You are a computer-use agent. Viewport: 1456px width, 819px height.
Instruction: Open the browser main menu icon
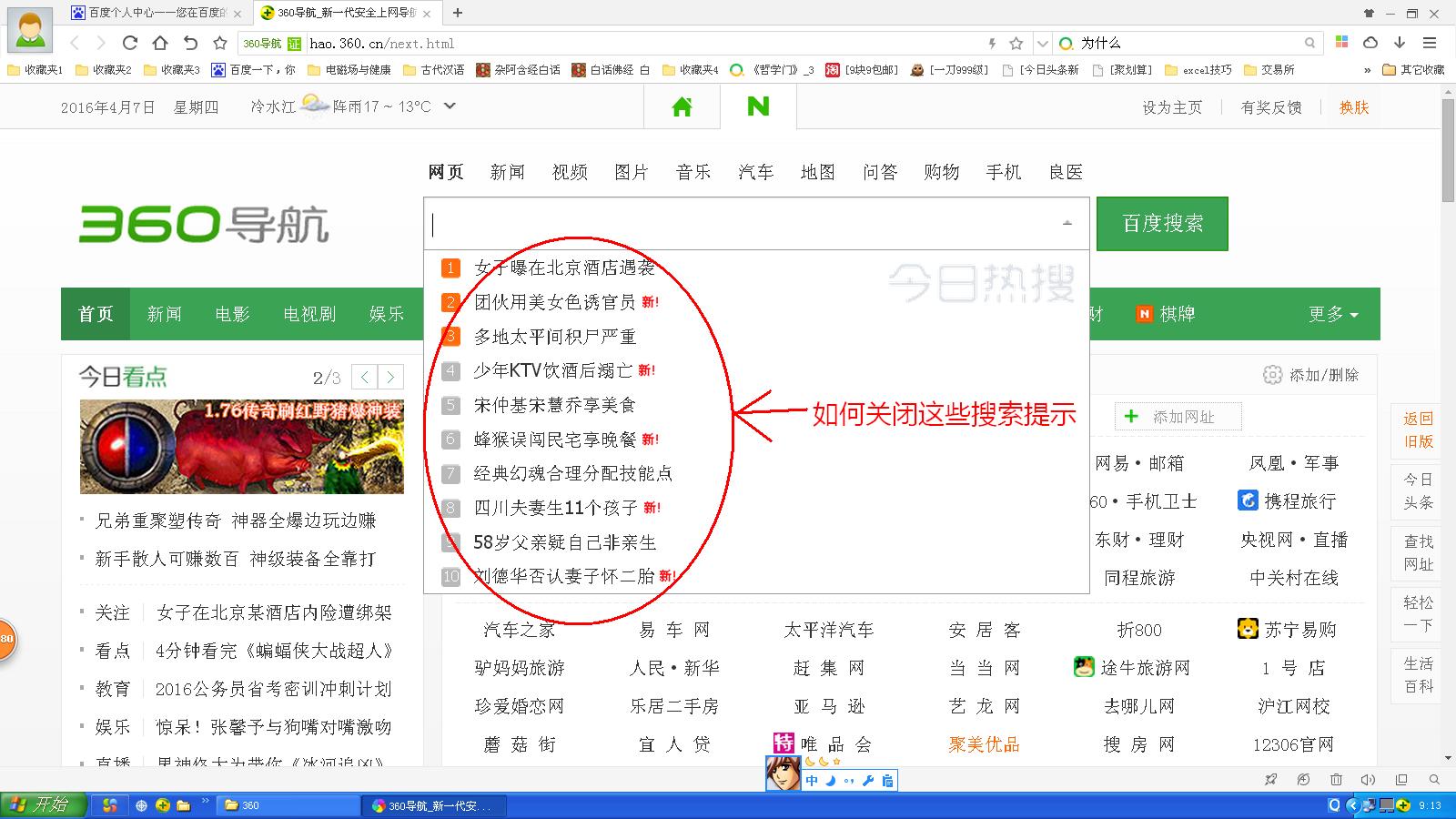(x=1430, y=42)
